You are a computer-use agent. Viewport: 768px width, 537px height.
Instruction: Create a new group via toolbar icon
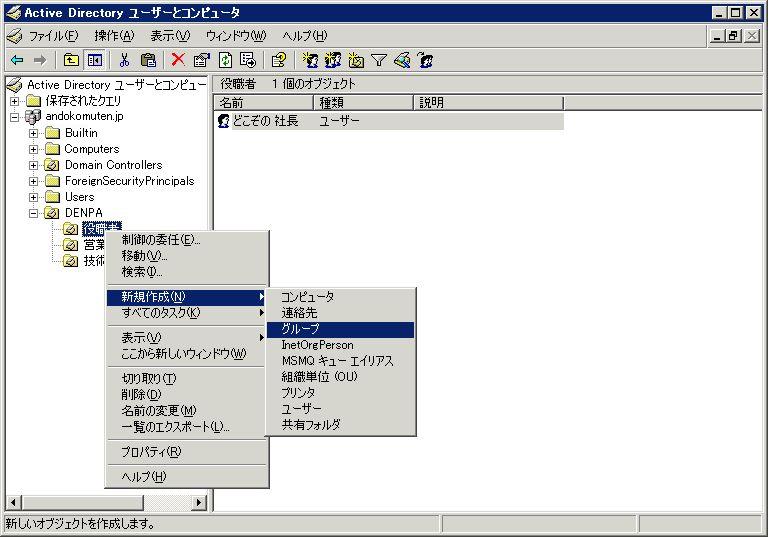pos(333,60)
